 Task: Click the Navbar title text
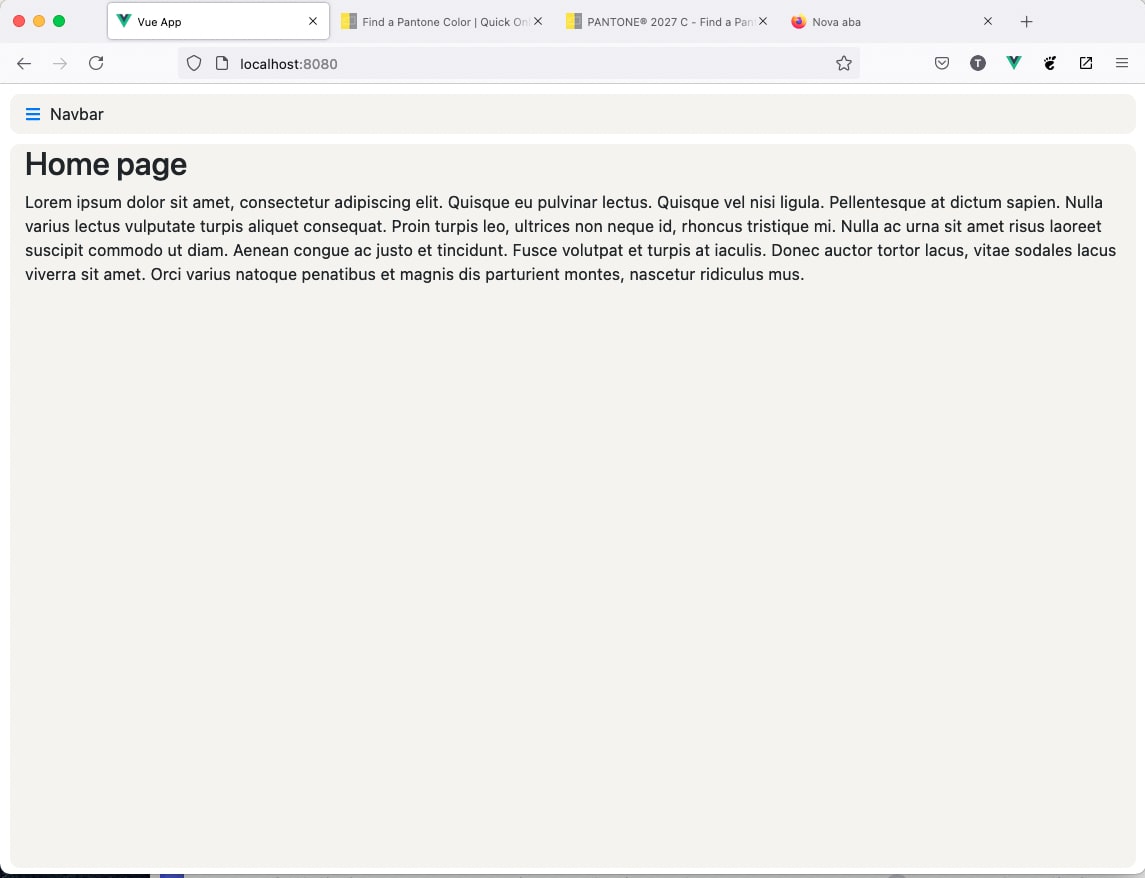(x=76, y=113)
